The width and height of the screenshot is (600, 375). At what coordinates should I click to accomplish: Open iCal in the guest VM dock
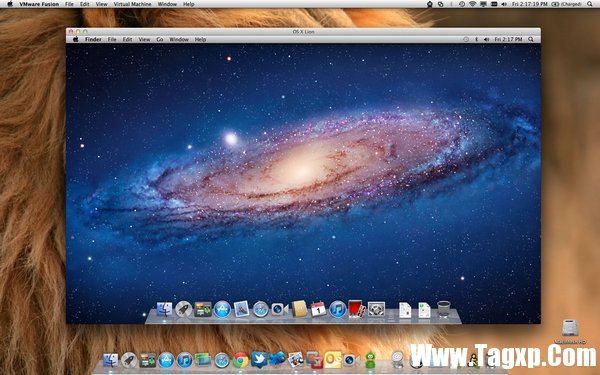(x=318, y=309)
